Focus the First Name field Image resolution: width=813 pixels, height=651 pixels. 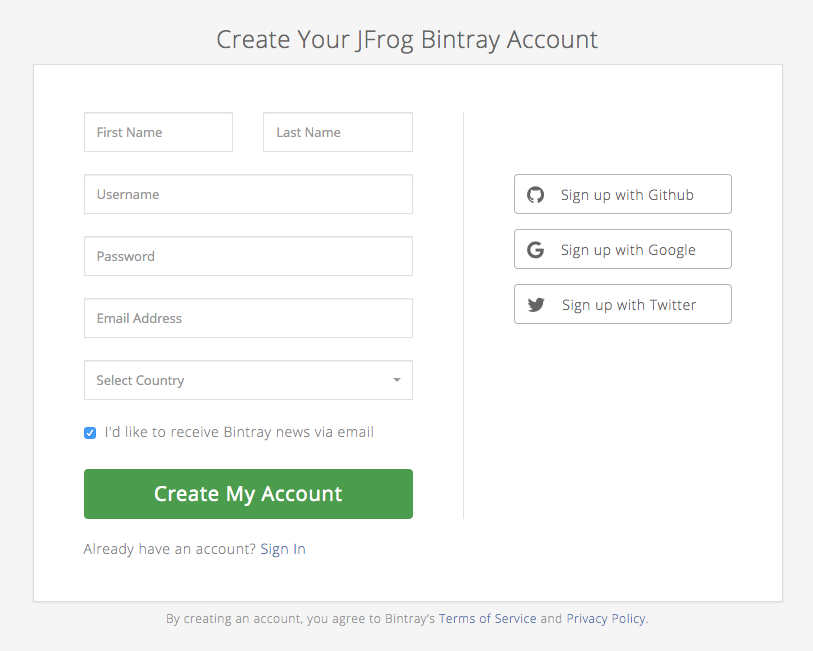click(x=158, y=132)
